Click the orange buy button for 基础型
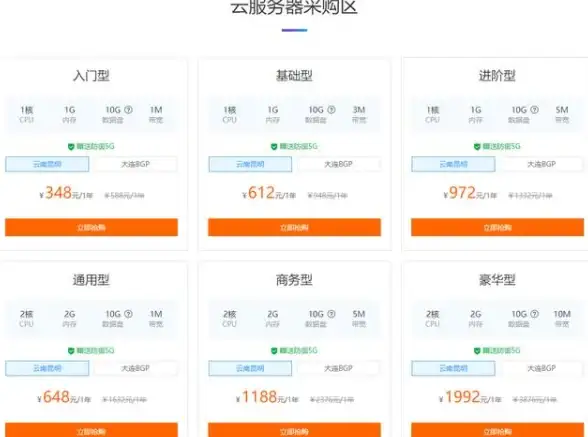The height and width of the screenshot is (437, 588). pyautogui.click(x=294, y=227)
